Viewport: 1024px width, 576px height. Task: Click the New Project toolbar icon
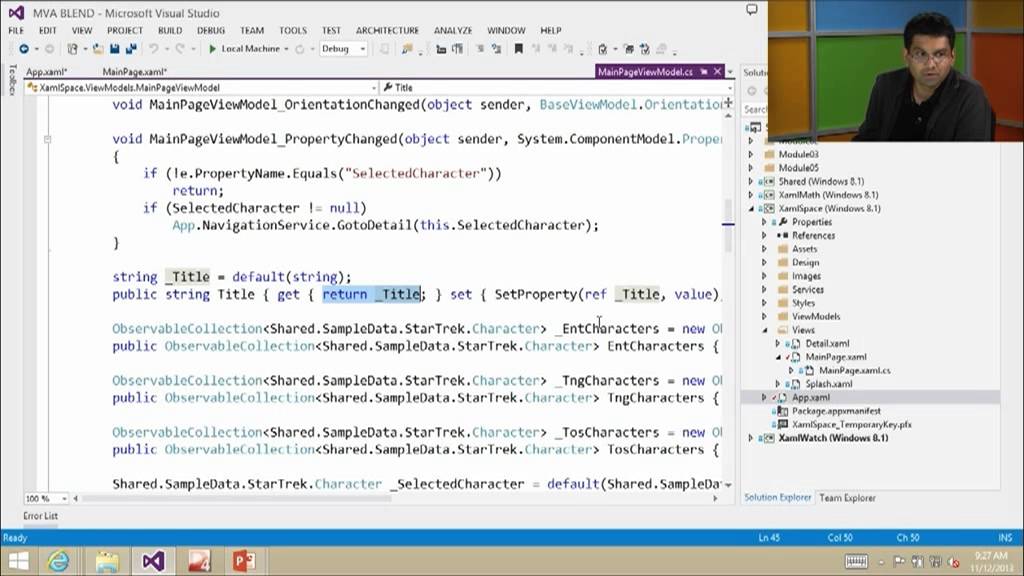click(x=72, y=49)
